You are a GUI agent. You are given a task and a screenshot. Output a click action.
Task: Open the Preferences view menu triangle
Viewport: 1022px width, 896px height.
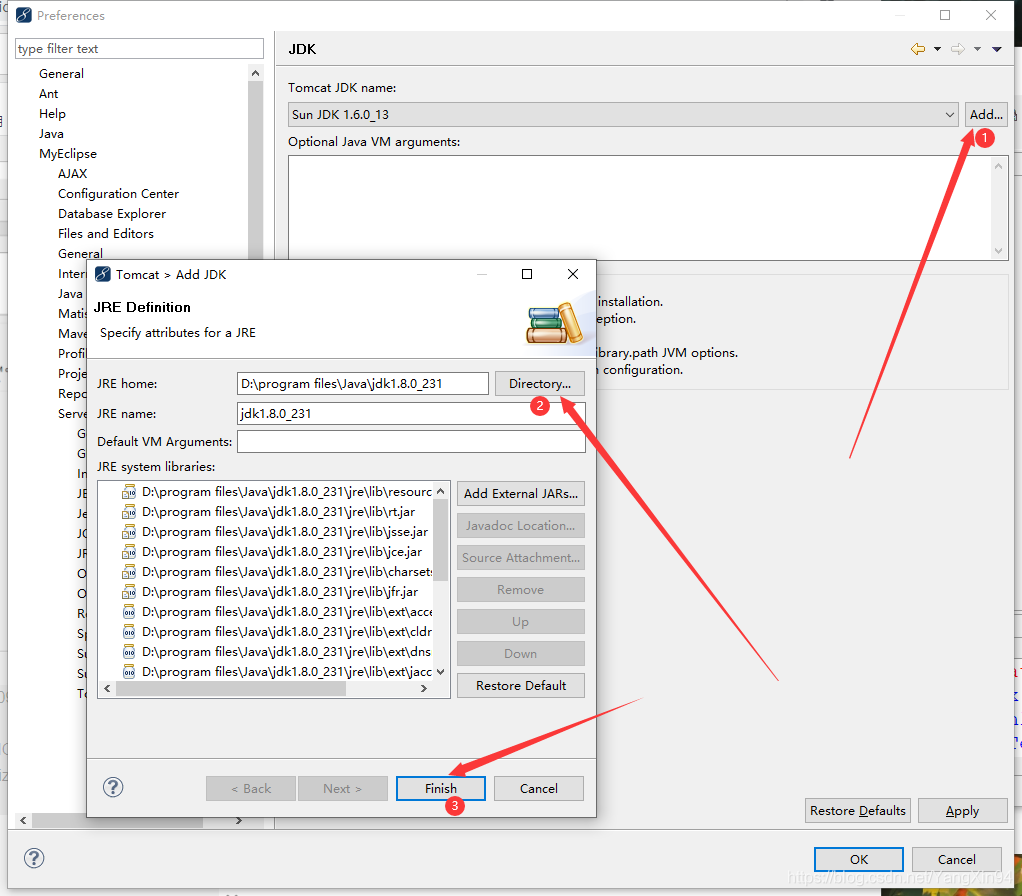tap(997, 49)
